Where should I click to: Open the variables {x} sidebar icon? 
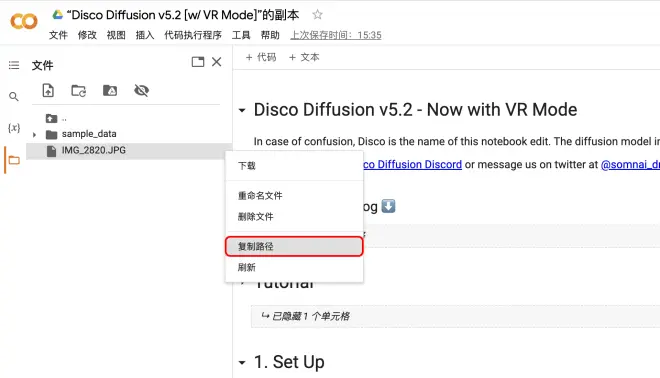(x=14, y=128)
